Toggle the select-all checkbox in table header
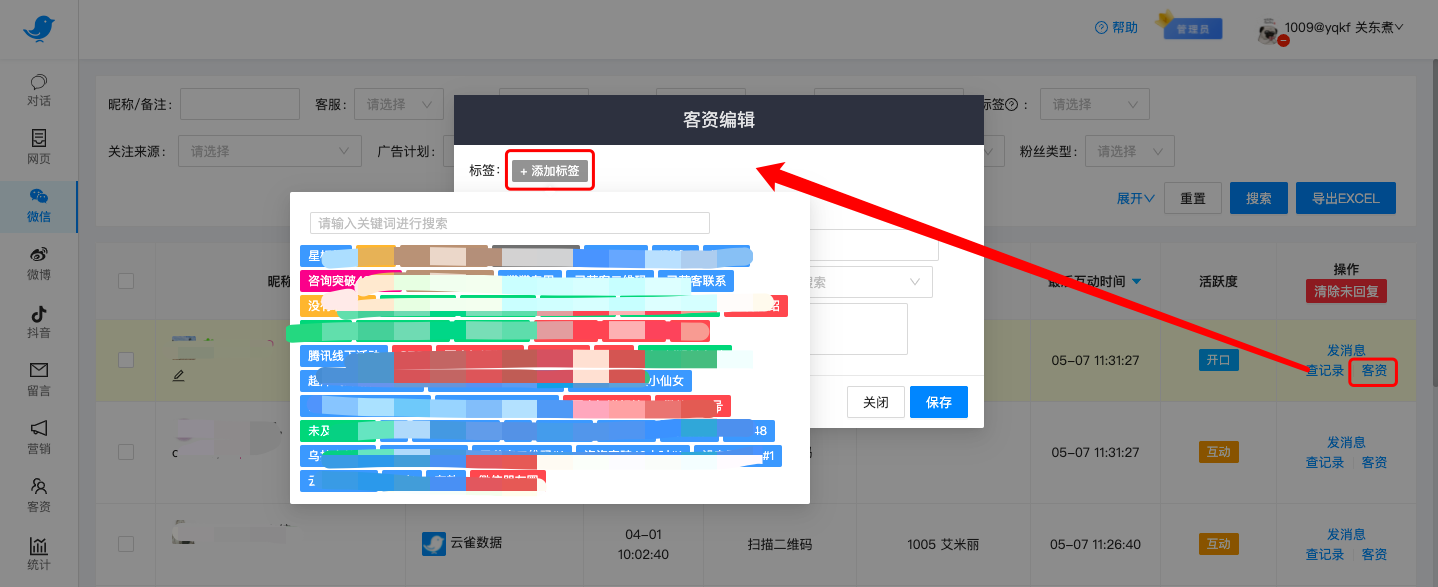Screen dimensions: 1438x587 [x=126, y=281]
